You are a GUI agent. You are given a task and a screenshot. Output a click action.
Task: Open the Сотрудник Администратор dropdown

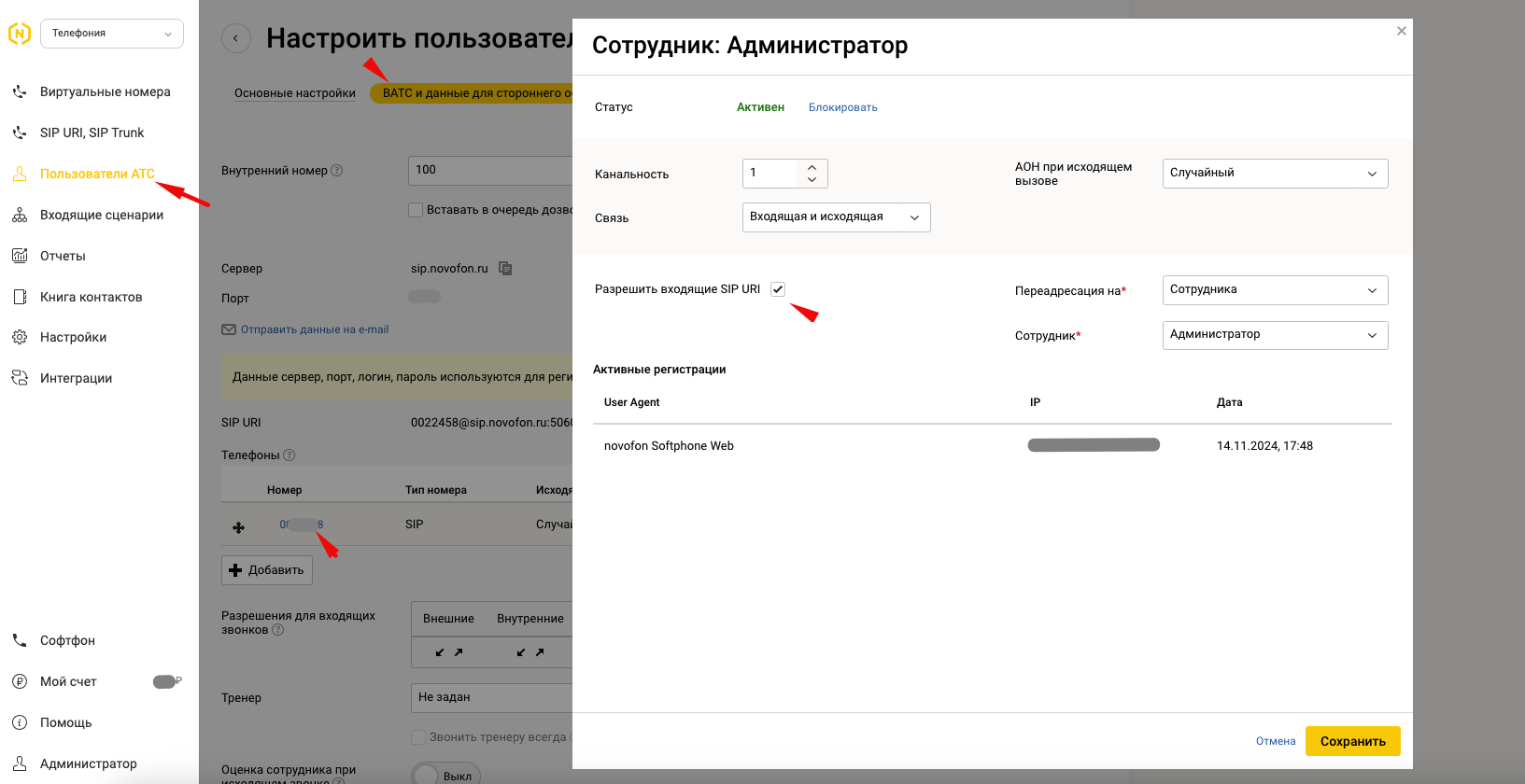pos(1276,335)
